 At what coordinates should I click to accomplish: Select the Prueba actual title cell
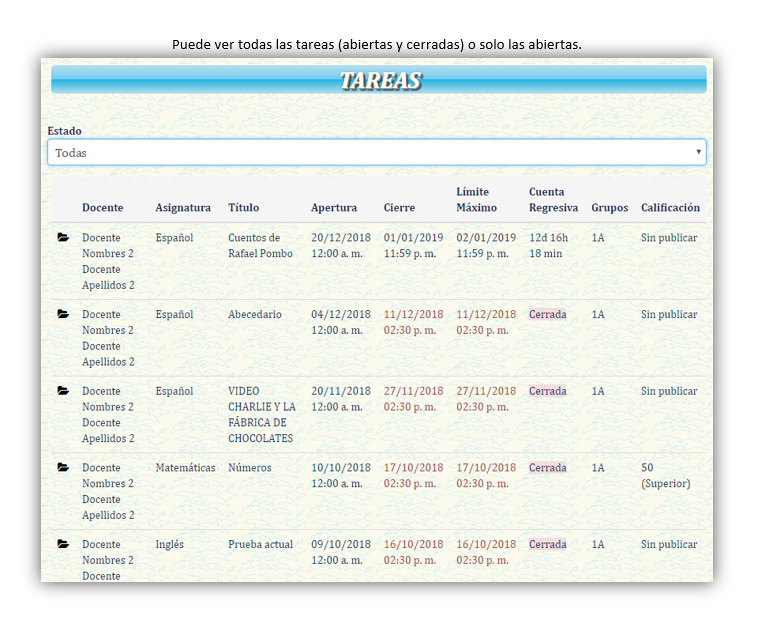[x=260, y=544]
